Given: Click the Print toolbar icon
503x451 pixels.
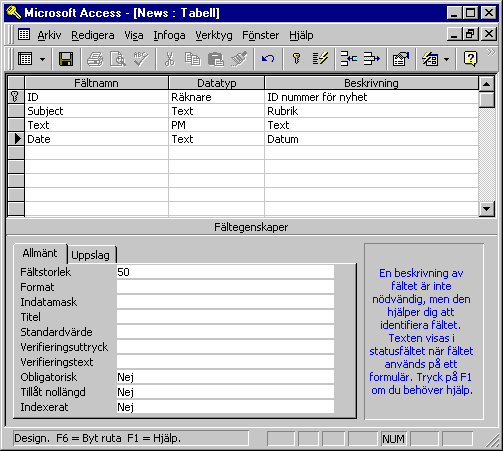Looking at the screenshot, I should (95, 59).
